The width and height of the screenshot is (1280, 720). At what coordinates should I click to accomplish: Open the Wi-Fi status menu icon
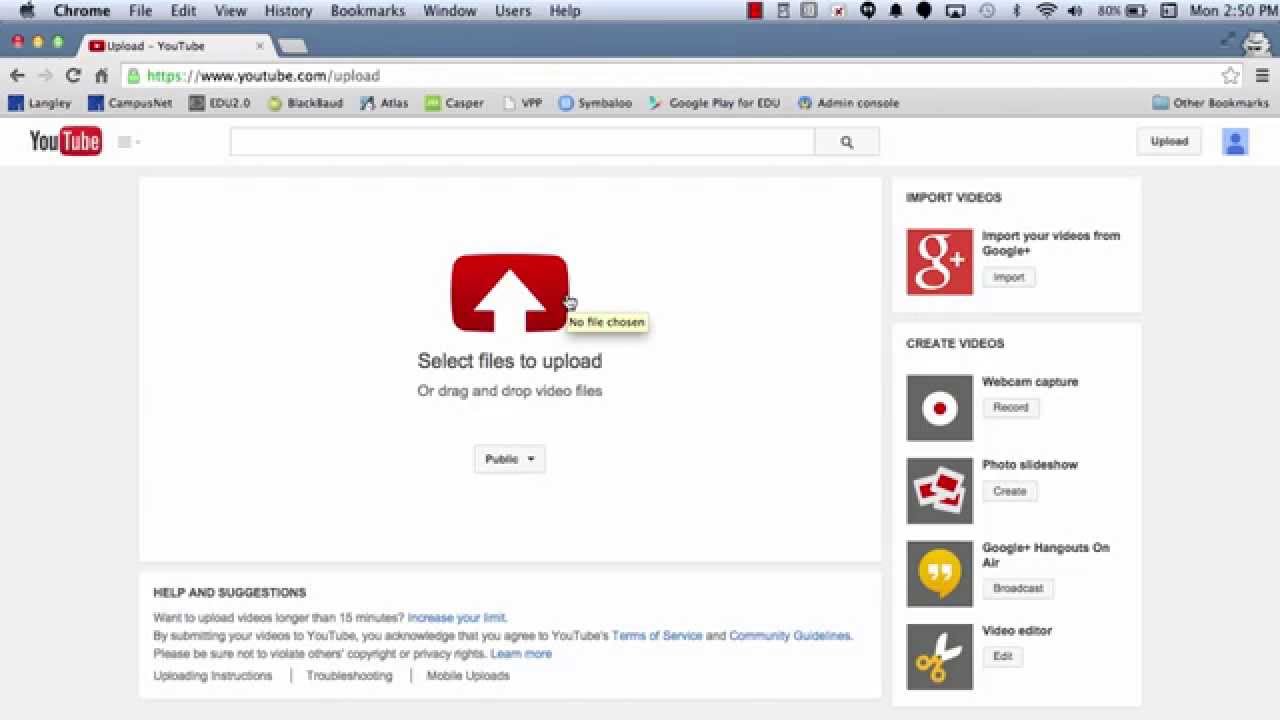[1047, 11]
